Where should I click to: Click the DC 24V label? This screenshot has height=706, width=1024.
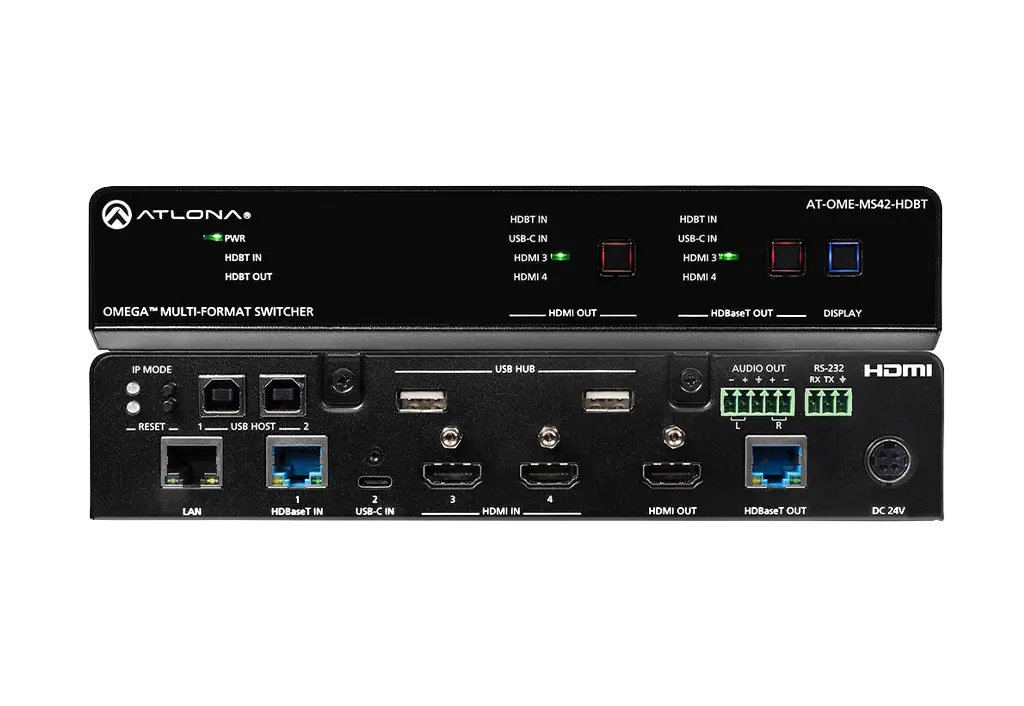[888, 511]
